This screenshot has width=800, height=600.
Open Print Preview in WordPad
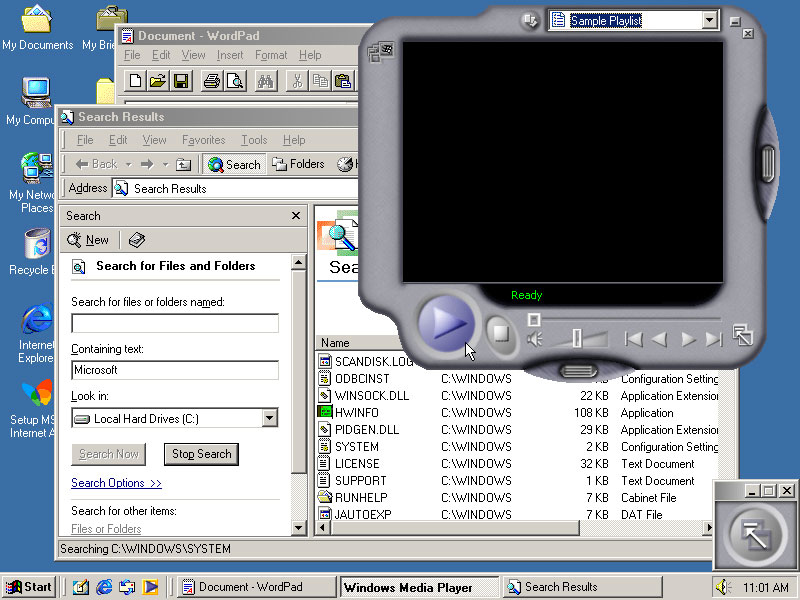pos(235,81)
